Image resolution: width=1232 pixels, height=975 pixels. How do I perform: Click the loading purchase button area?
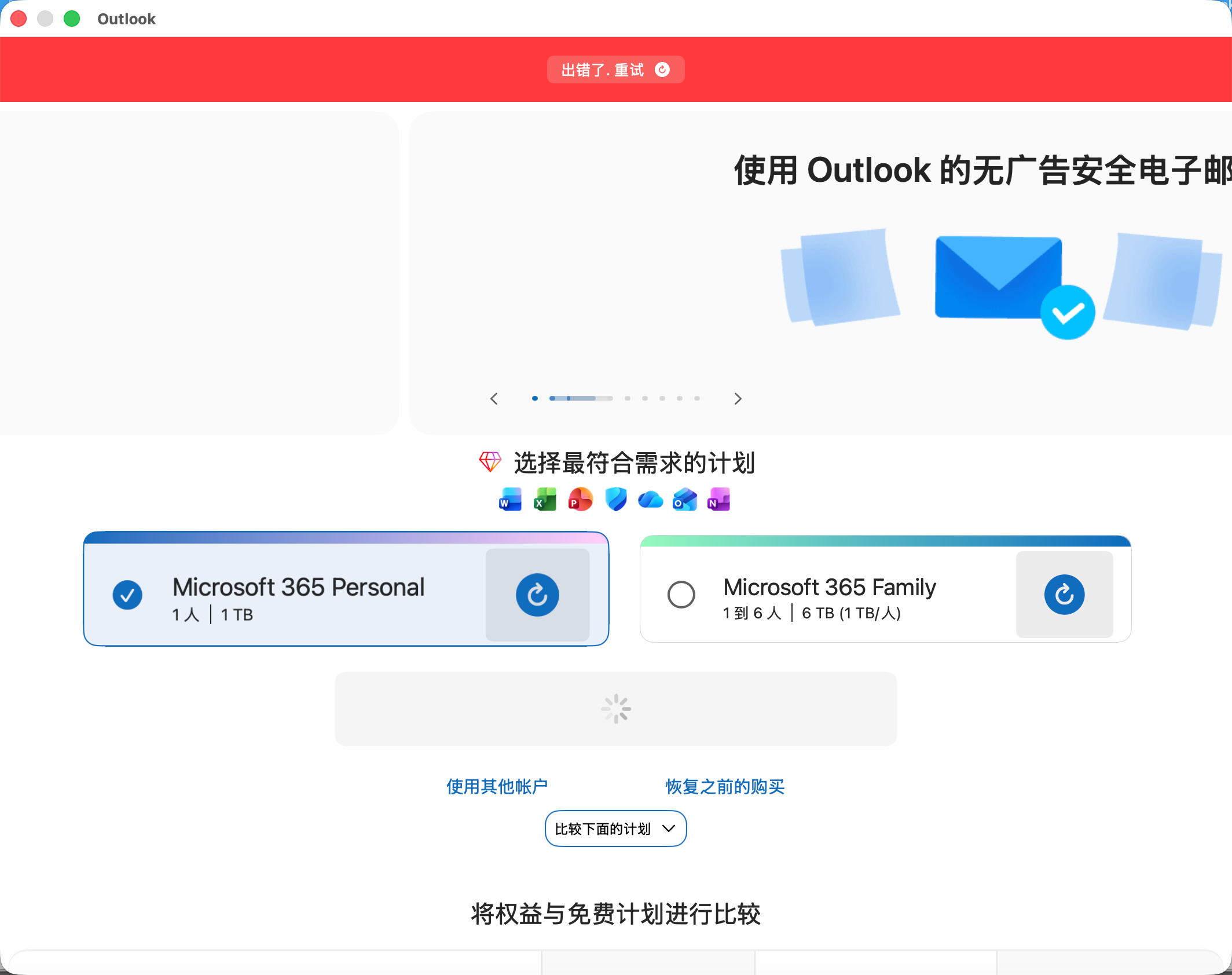coord(615,709)
